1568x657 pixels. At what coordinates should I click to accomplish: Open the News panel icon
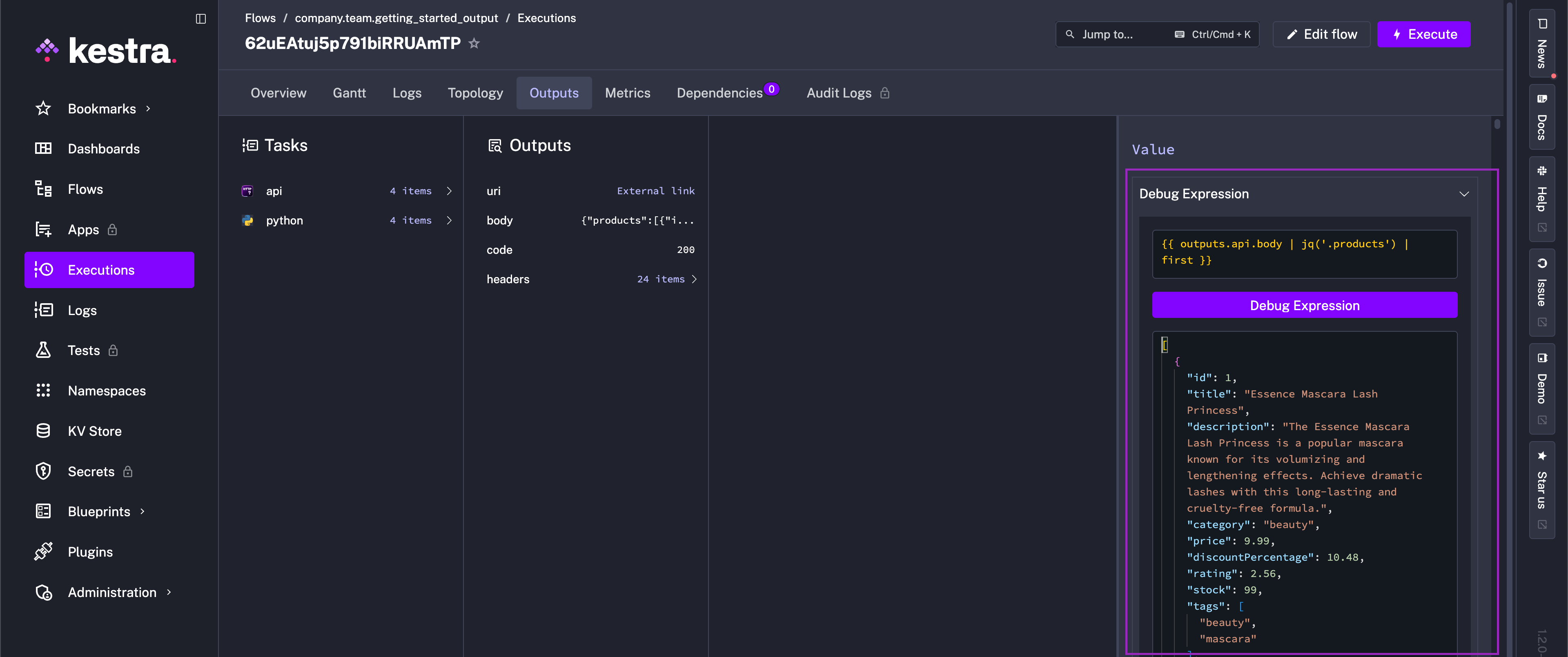click(1542, 23)
